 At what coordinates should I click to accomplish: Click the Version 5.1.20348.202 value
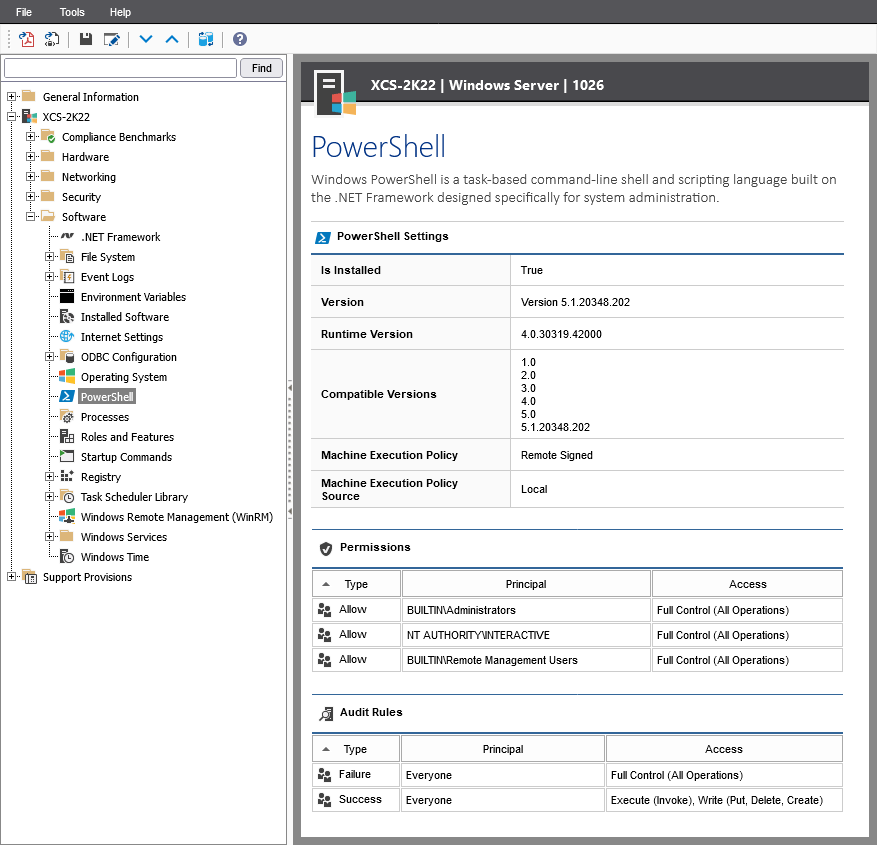click(x=575, y=302)
